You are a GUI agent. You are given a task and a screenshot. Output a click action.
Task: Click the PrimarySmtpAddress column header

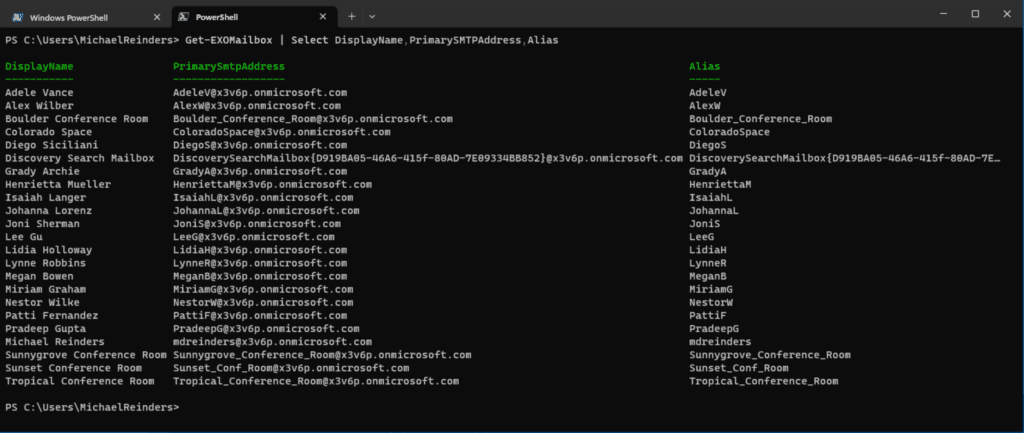[229, 67]
